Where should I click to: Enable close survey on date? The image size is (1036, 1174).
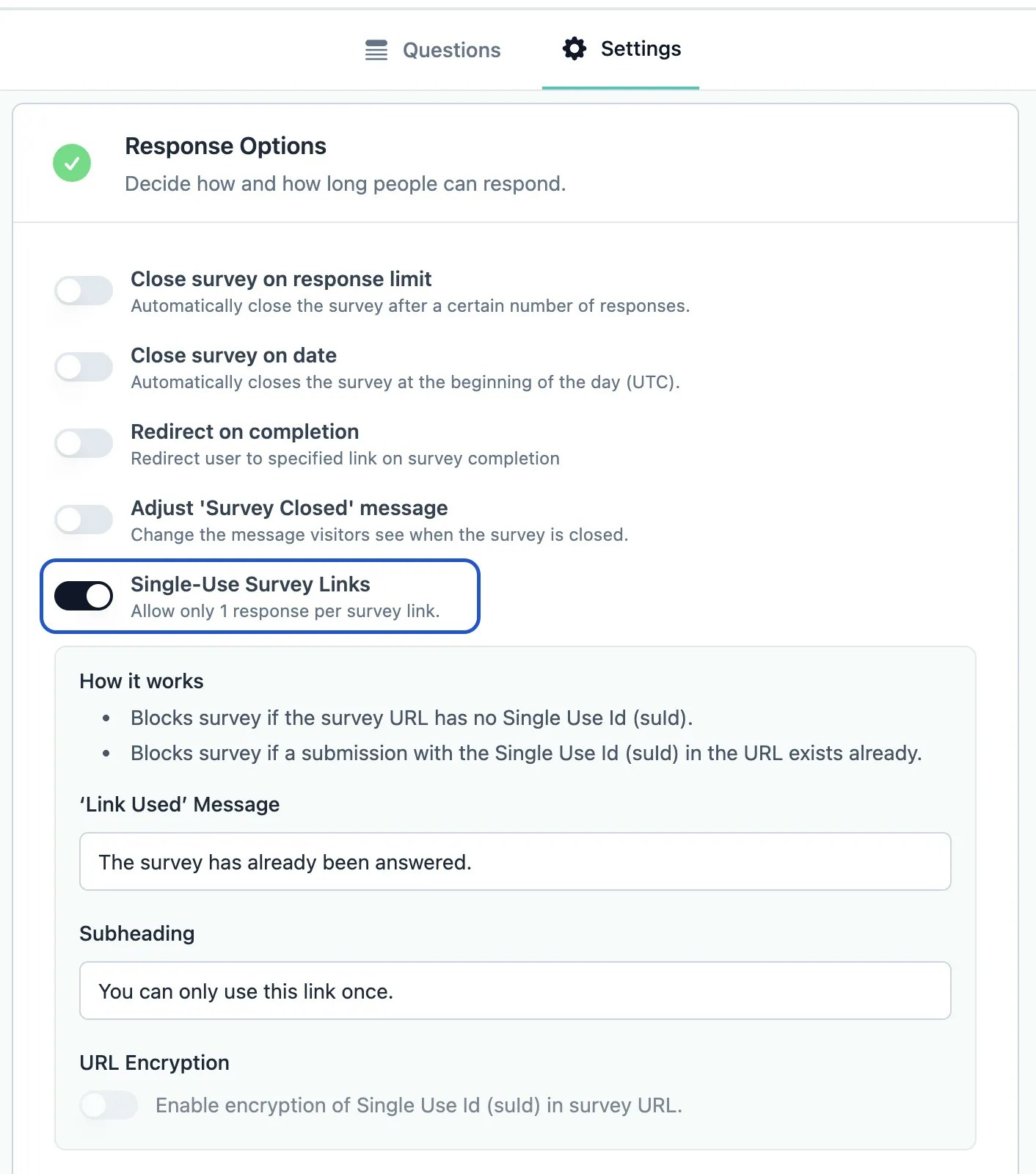point(83,367)
